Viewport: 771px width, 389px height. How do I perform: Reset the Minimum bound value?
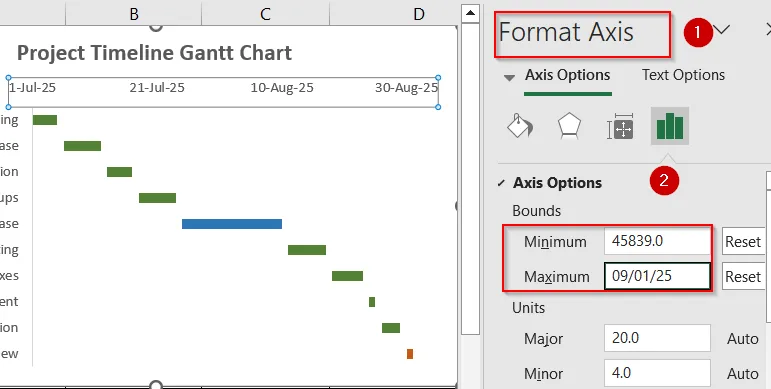click(x=743, y=241)
